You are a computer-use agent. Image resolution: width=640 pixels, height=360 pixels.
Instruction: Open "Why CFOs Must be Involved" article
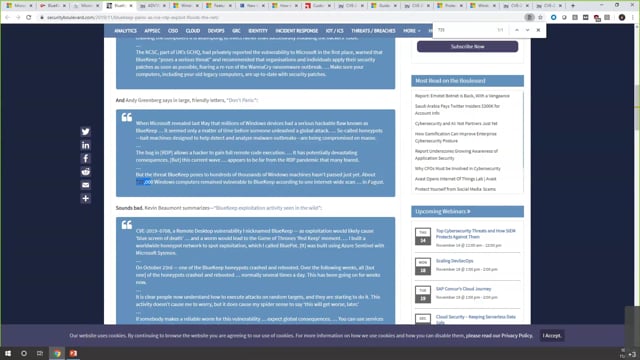point(458,169)
